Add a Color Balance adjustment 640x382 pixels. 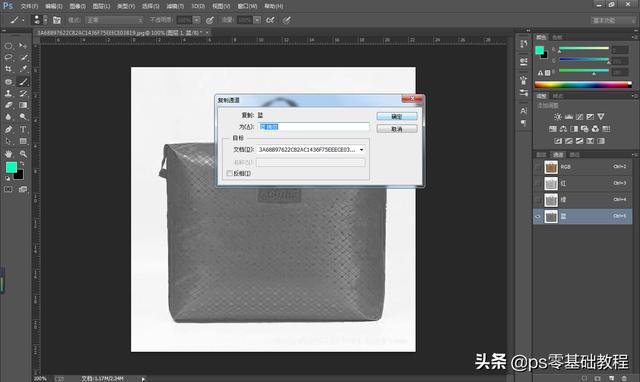(x=563, y=129)
